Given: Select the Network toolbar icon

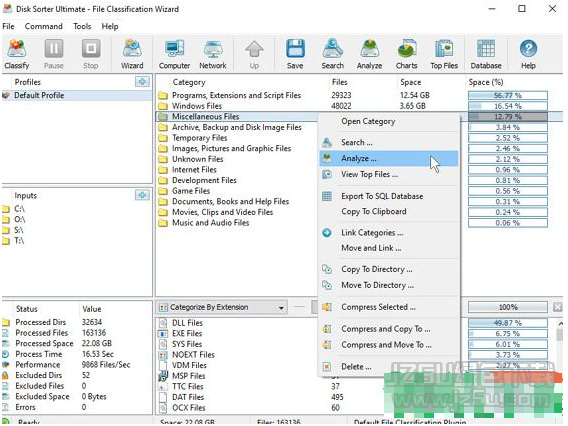Looking at the screenshot, I should coord(213,54).
